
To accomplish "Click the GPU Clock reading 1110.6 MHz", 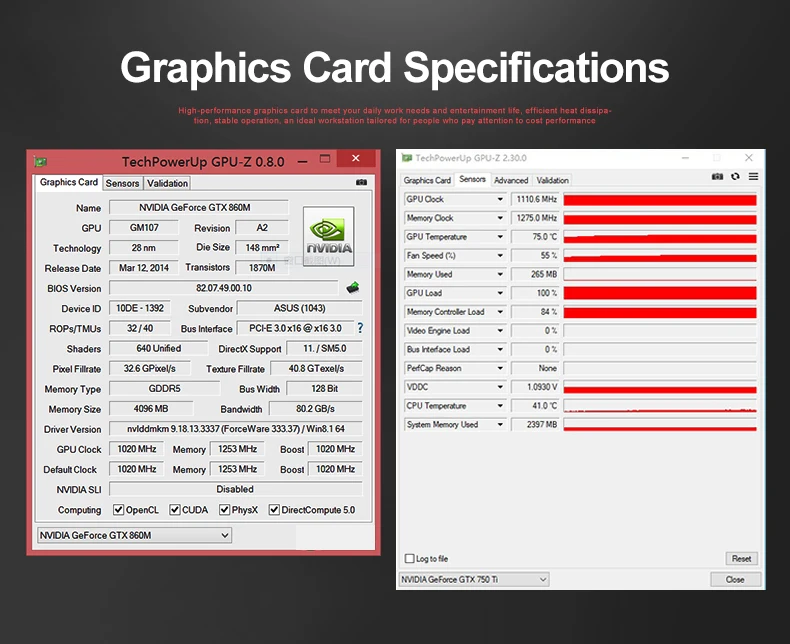I will (535, 200).
